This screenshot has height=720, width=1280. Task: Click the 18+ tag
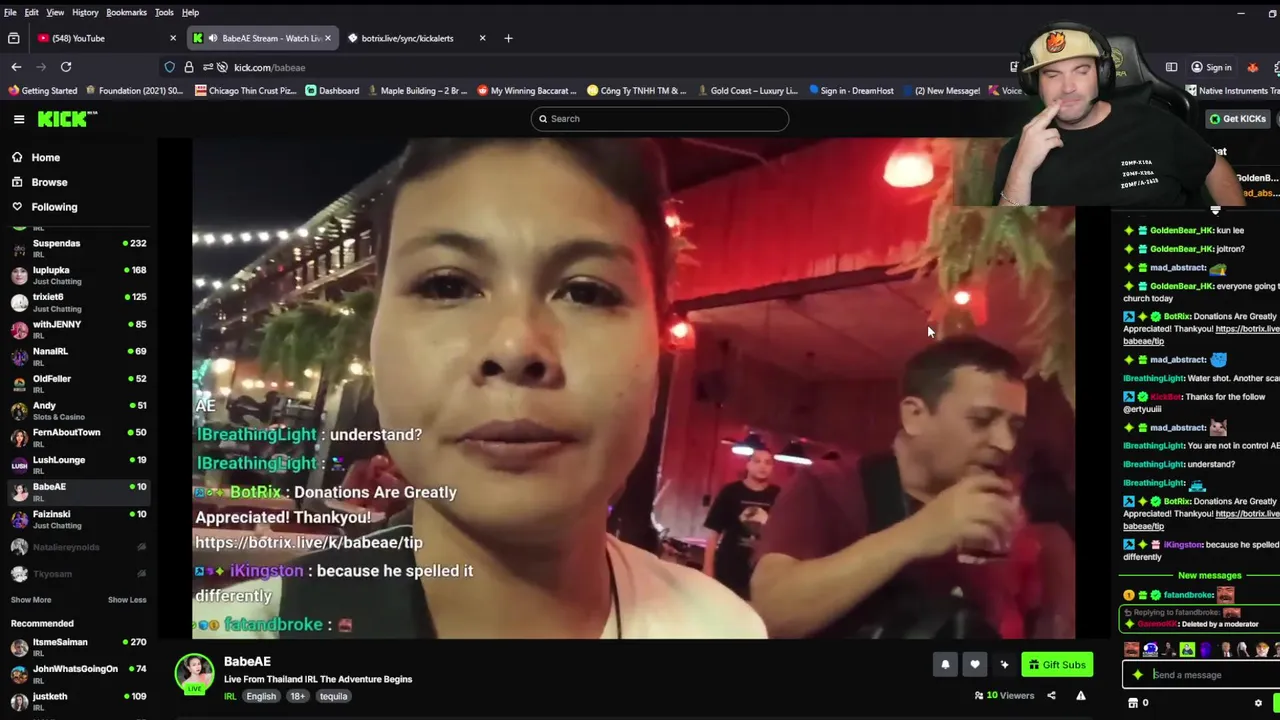tap(298, 697)
